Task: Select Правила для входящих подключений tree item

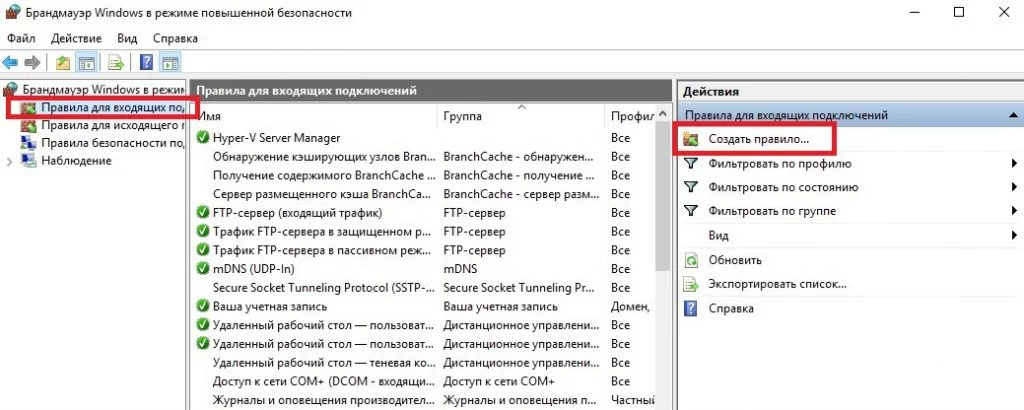Action: (x=111, y=107)
